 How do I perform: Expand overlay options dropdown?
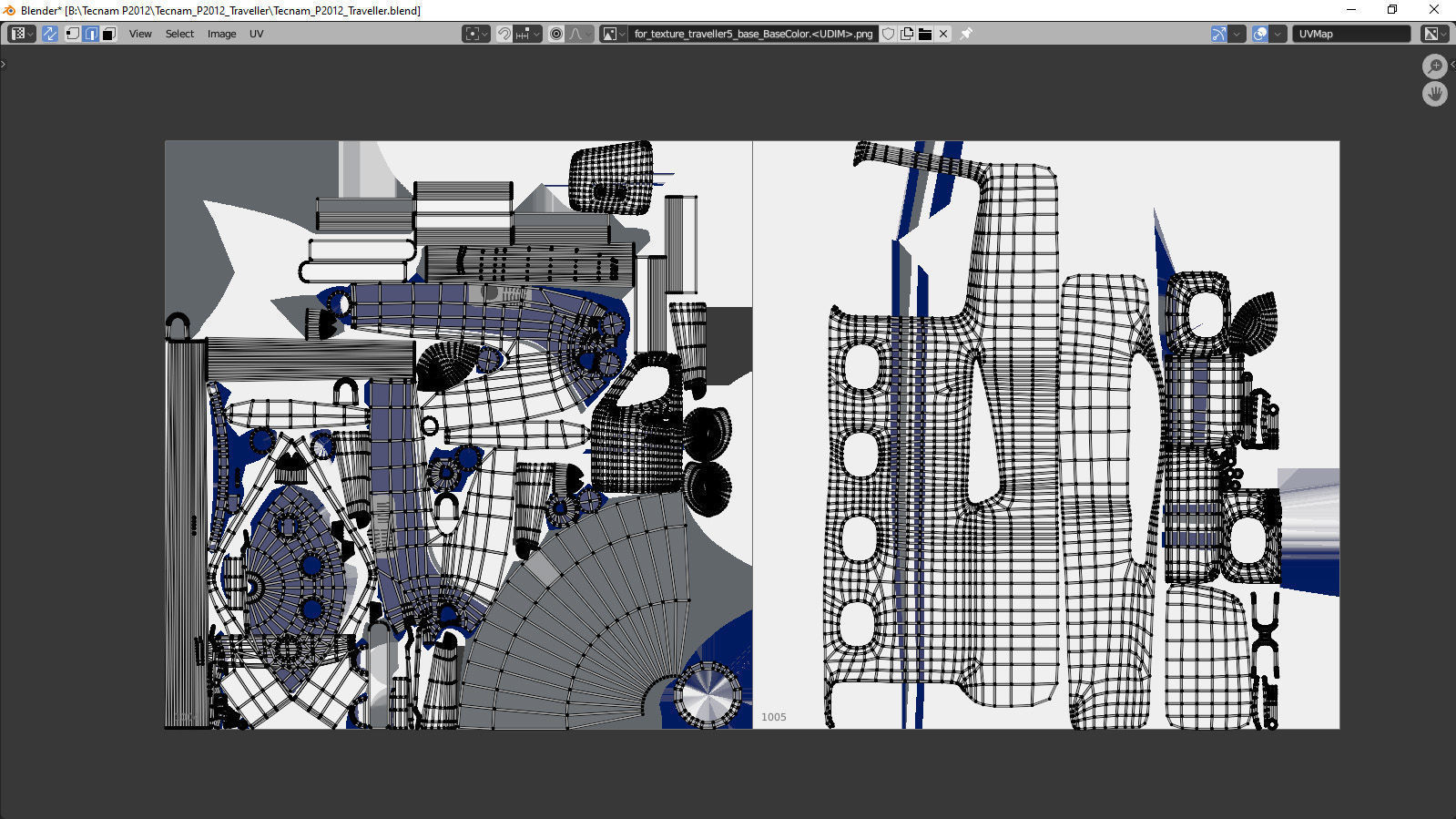coord(1278,34)
